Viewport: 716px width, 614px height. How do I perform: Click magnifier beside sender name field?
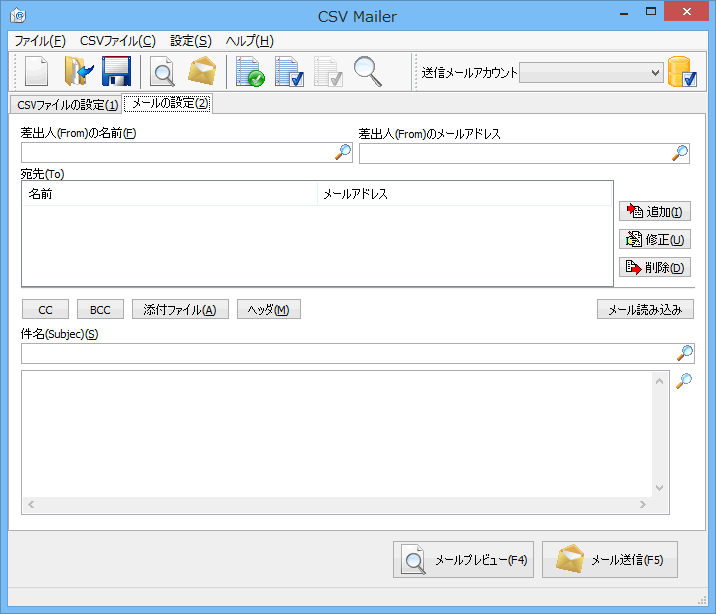(x=343, y=152)
